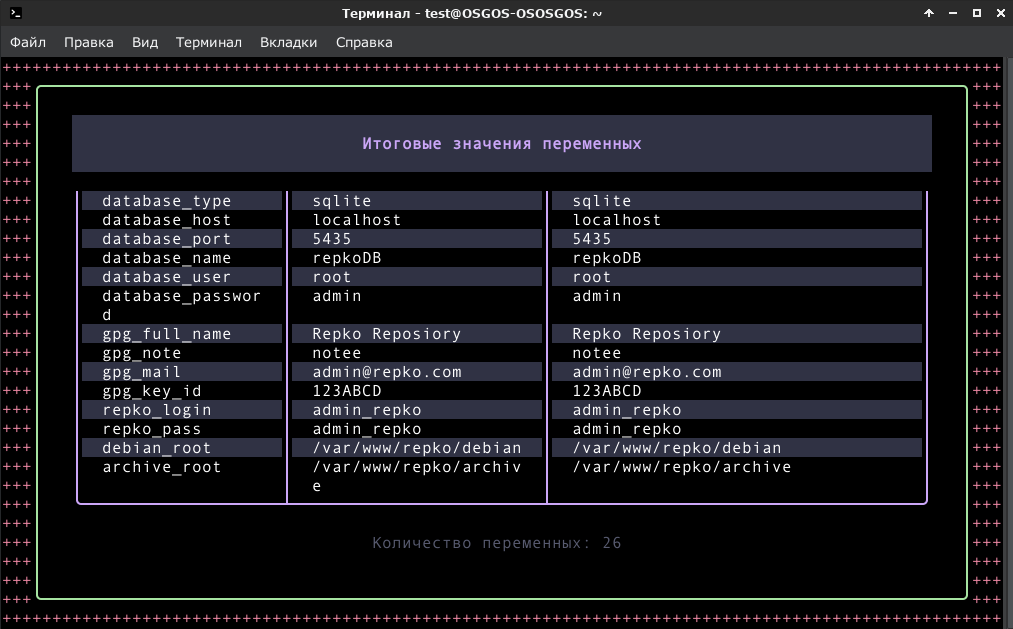Minimize the terminal window
Viewport: 1013px width, 629px height.
pyautogui.click(x=953, y=13)
